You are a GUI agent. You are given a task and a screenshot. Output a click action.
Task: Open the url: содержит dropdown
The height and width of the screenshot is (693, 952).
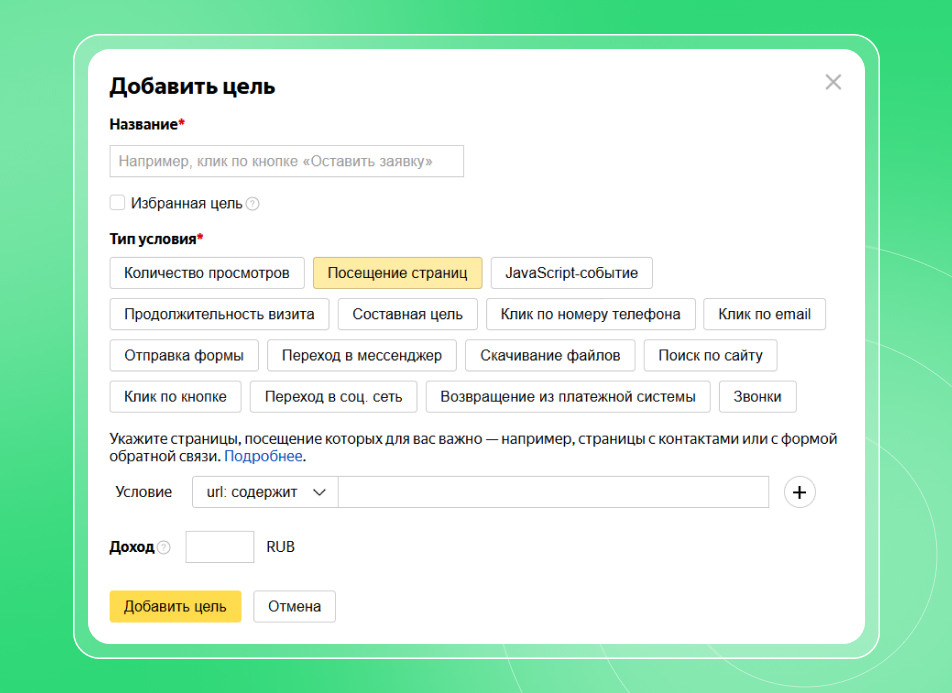tap(265, 492)
